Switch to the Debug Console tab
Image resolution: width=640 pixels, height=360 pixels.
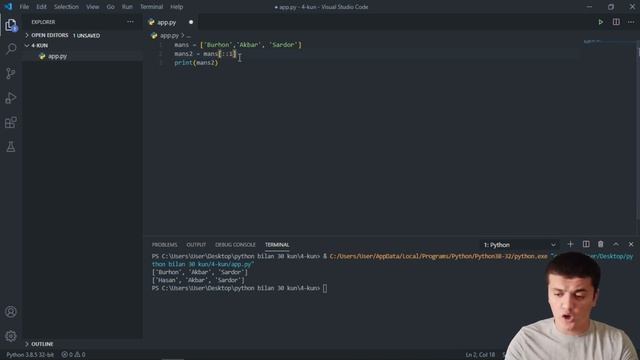tap(235, 245)
